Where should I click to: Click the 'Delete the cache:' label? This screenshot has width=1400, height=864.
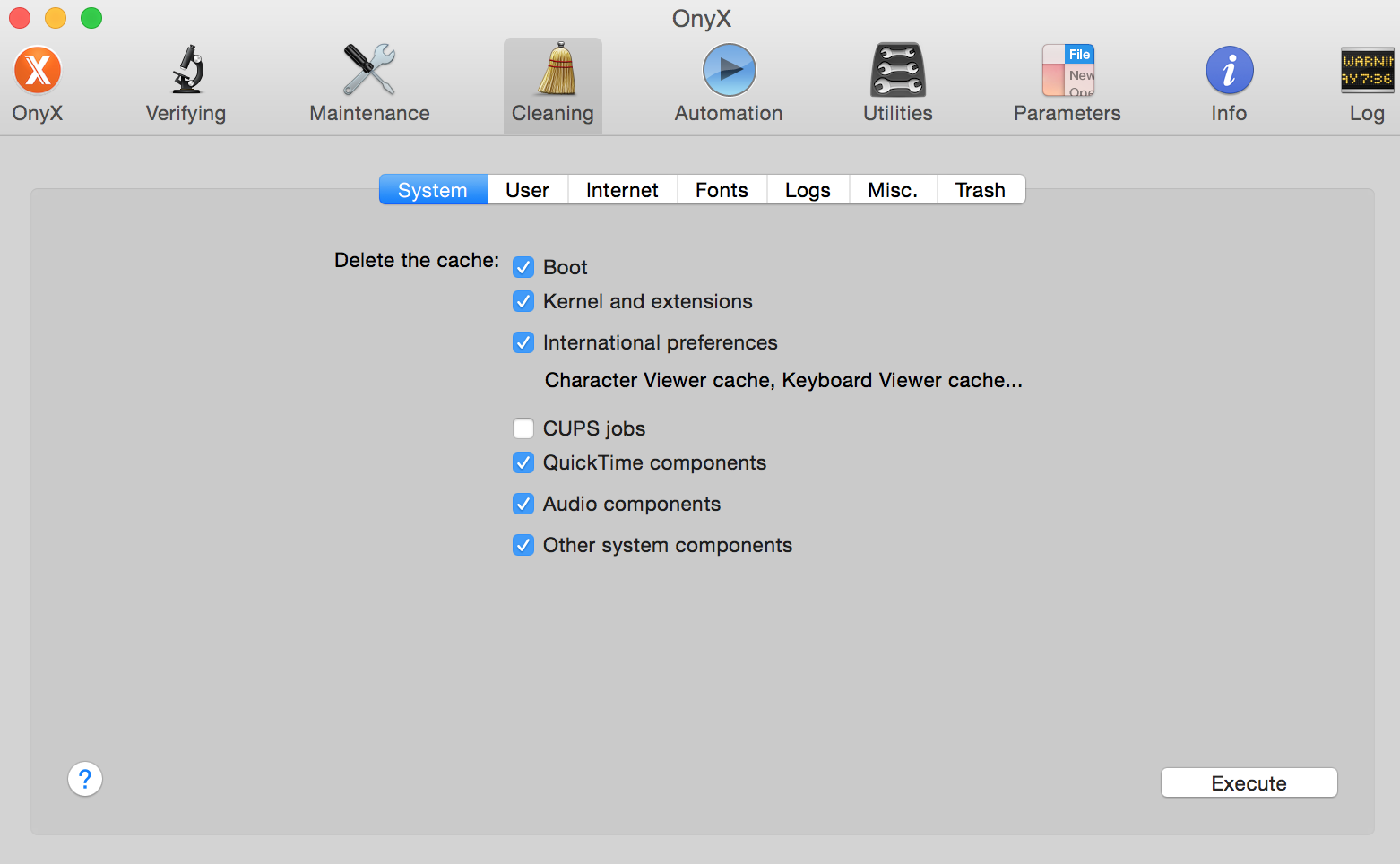pyautogui.click(x=417, y=260)
